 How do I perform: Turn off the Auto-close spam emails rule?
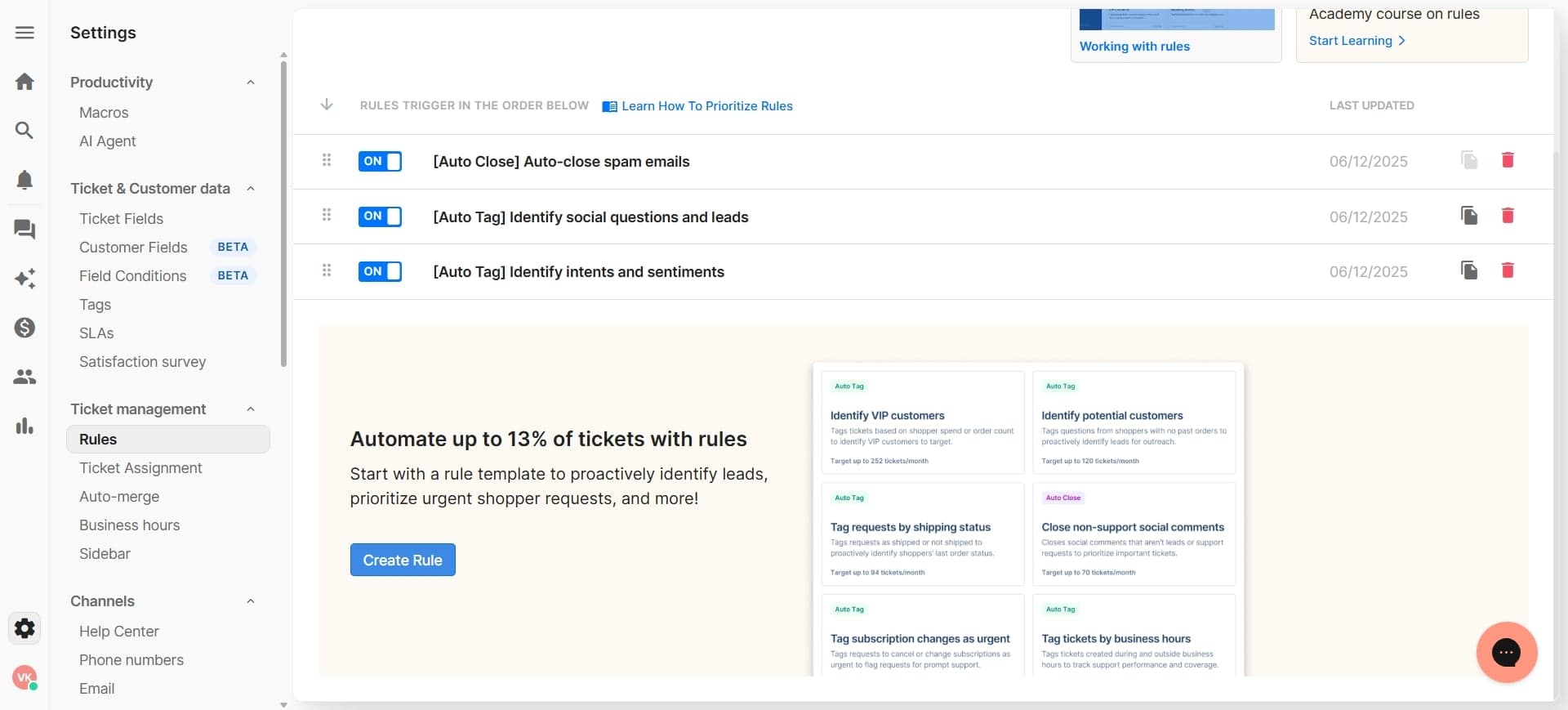(381, 161)
